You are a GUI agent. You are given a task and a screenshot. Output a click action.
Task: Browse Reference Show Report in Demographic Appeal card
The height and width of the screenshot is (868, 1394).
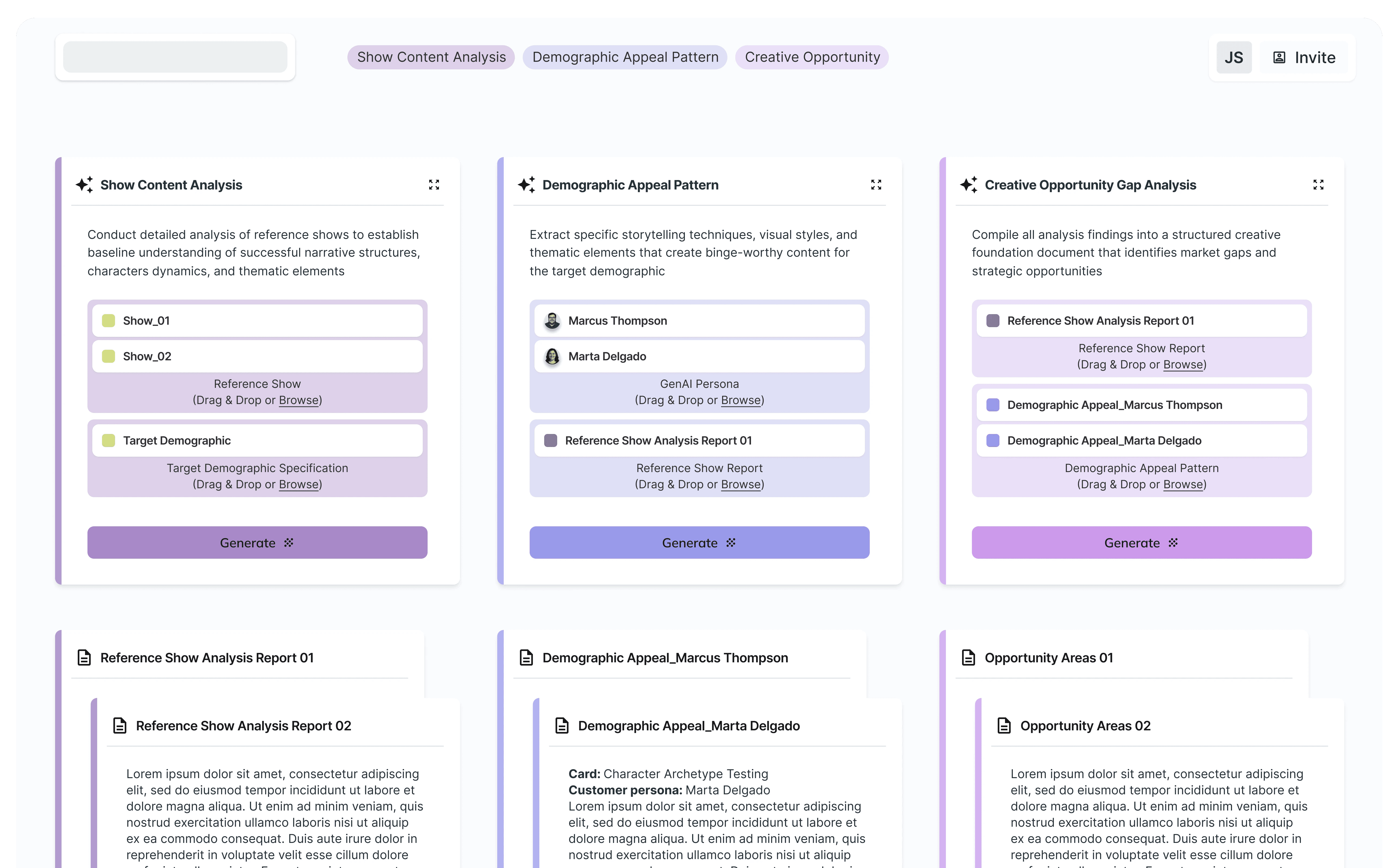click(x=741, y=484)
